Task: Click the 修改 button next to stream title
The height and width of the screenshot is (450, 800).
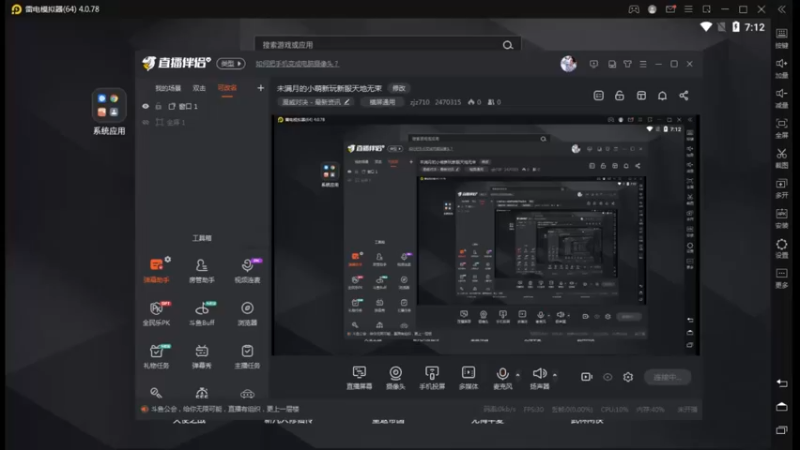Action: [399, 88]
